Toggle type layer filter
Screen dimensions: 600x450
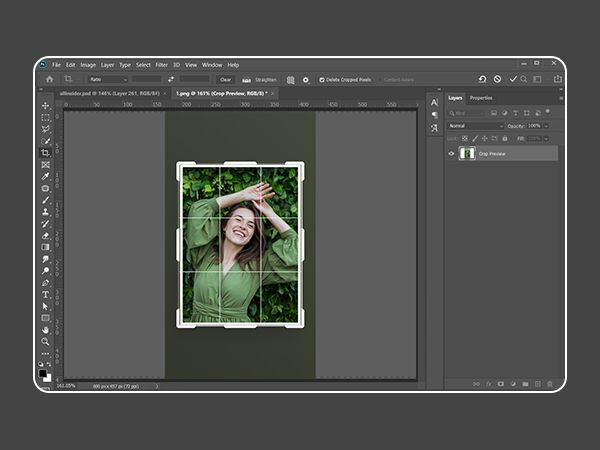tap(515, 113)
